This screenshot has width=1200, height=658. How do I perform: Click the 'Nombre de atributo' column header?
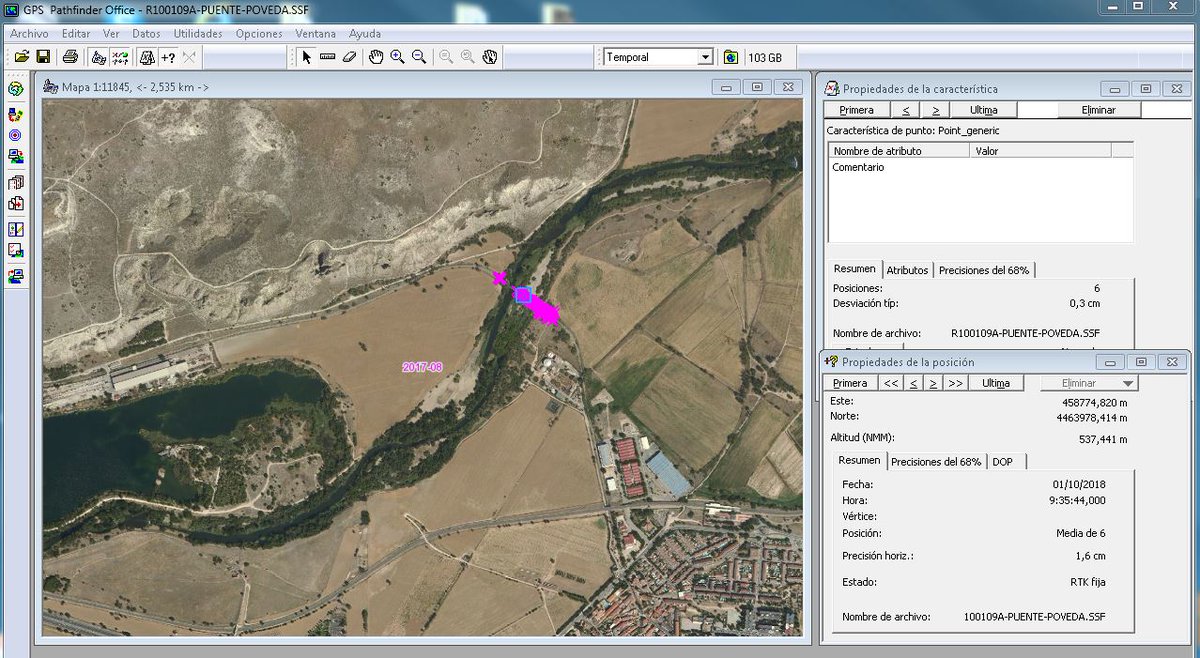899,151
